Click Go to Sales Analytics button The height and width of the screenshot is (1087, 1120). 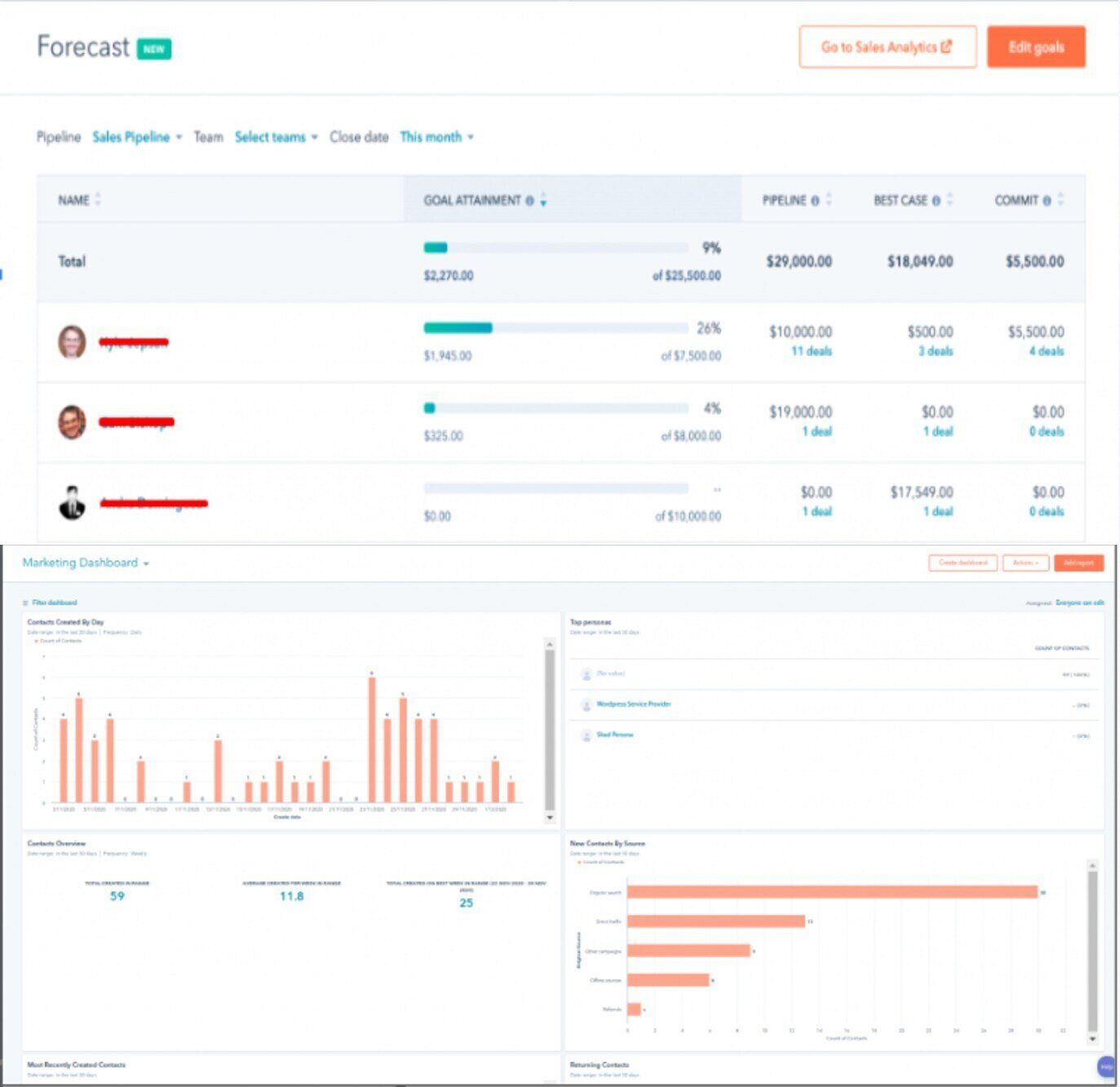[887, 47]
